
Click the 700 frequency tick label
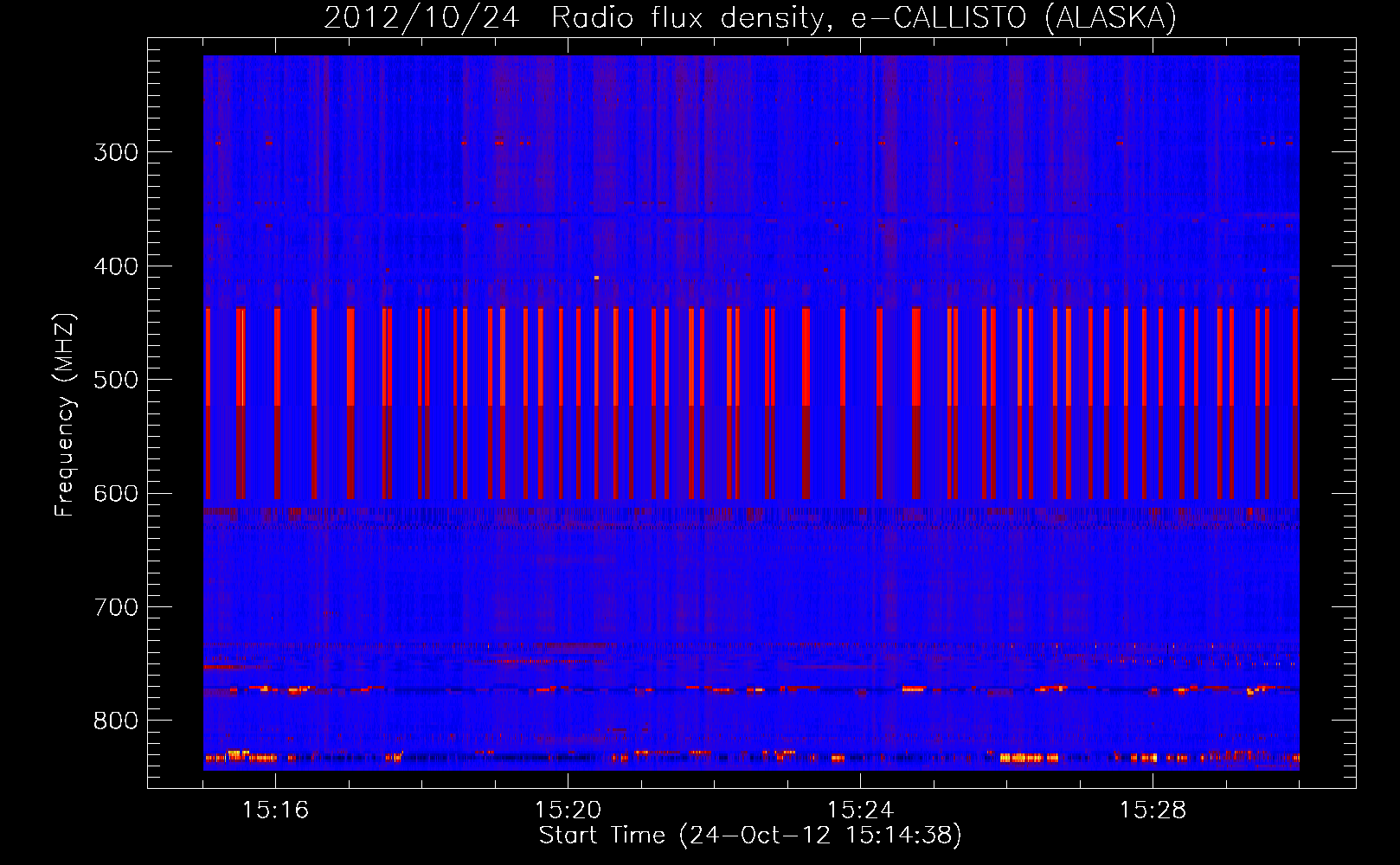116,607
